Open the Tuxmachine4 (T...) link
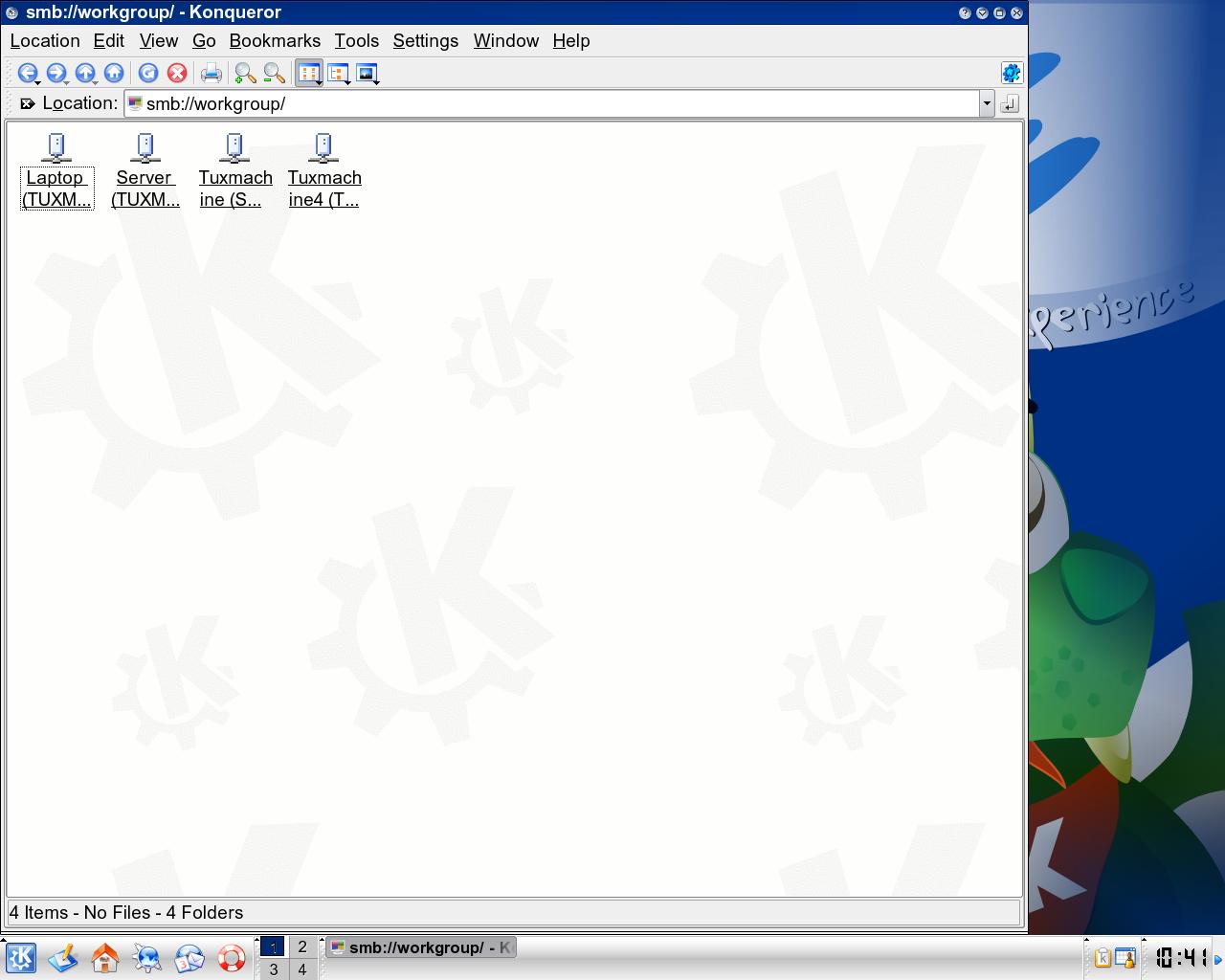This screenshot has width=1225, height=980. [x=324, y=189]
